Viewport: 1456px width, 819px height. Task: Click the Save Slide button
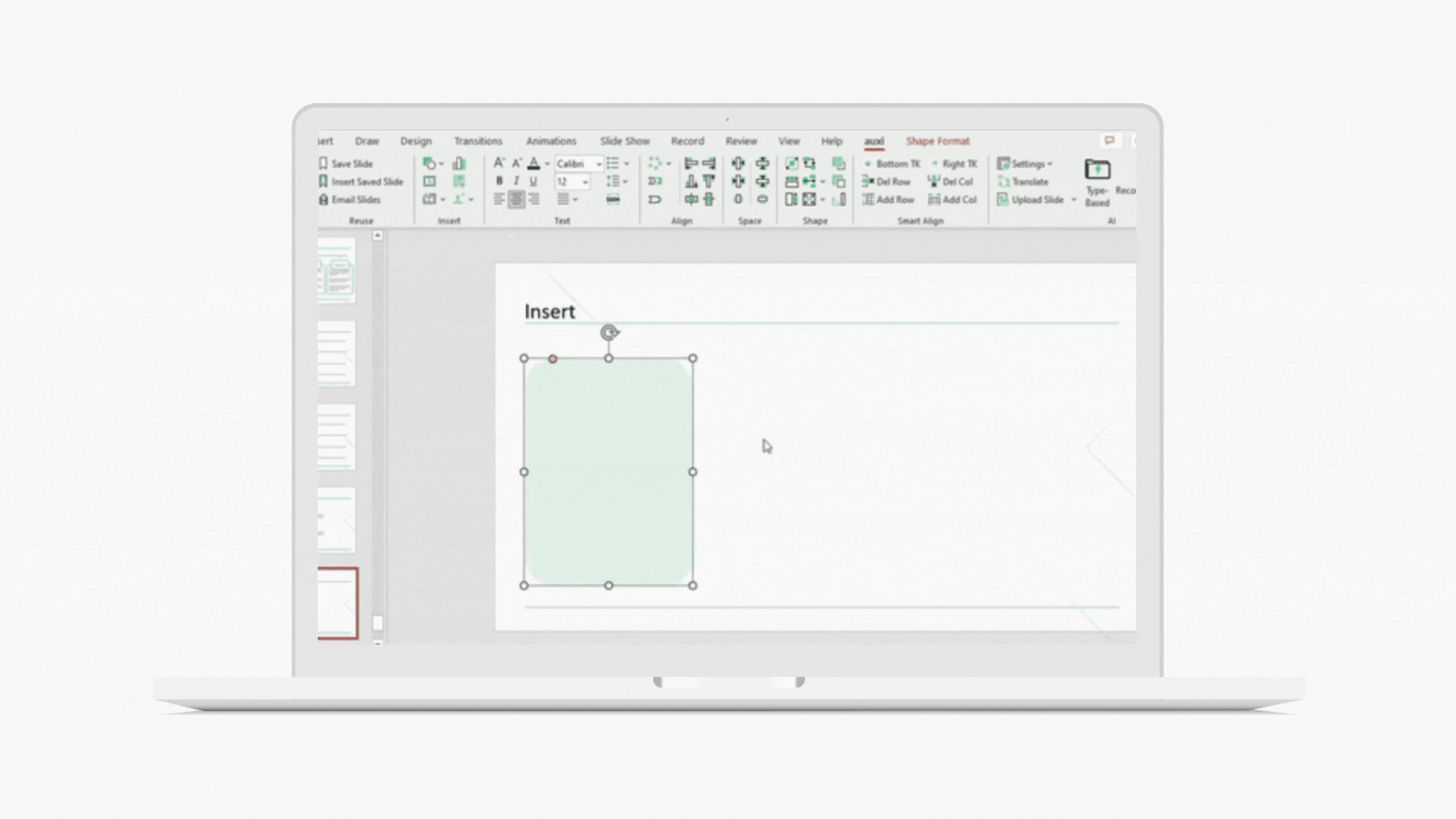(346, 164)
